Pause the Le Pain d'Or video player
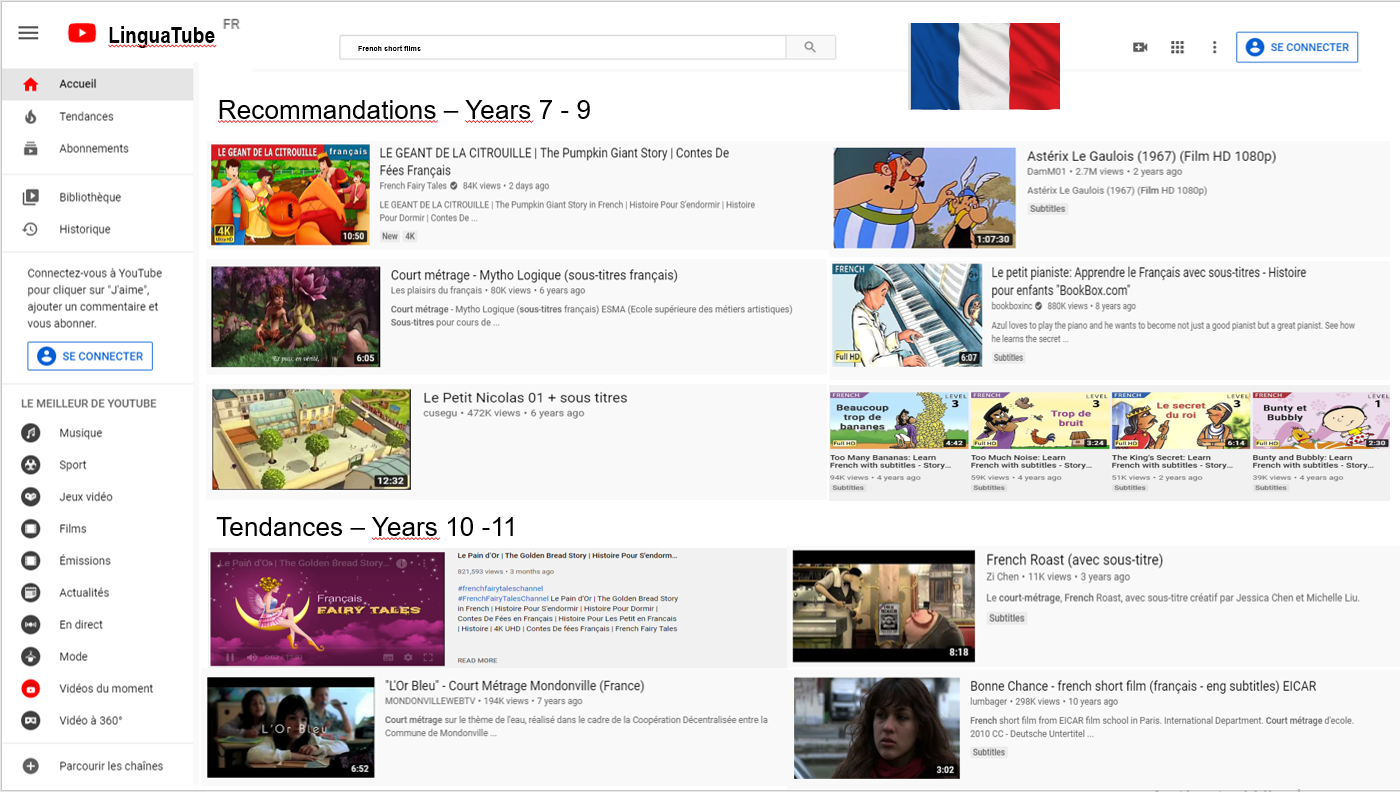The width and height of the screenshot is (1400, 792). click(x=230, y=657)
